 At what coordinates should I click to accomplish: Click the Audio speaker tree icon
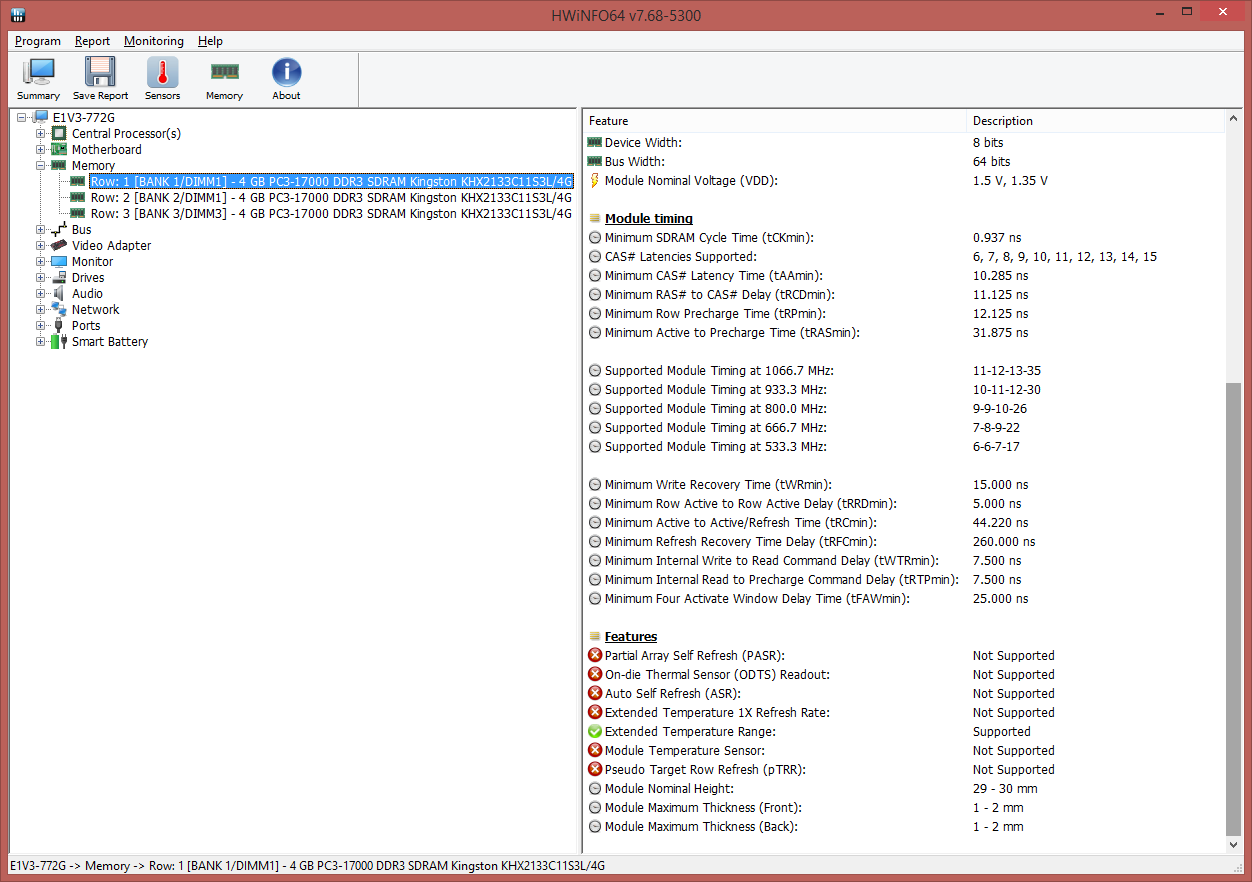pyautogui.click(x=59, y=294)
